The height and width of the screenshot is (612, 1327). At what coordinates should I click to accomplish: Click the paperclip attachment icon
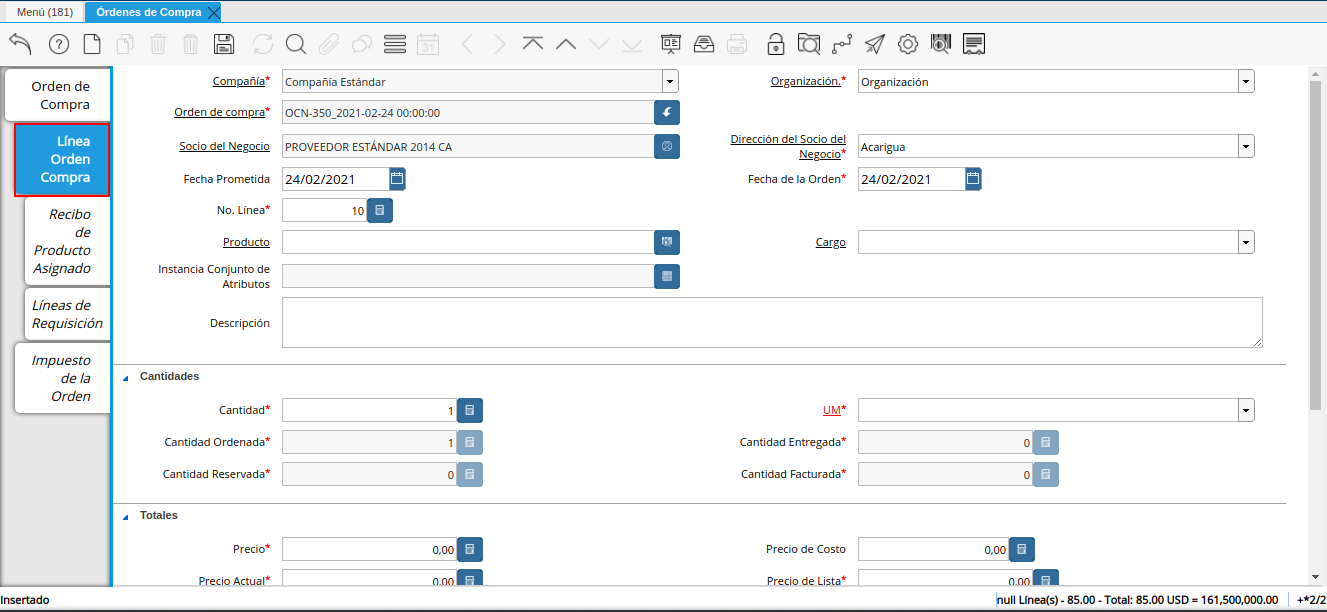(x=329, y=44)
